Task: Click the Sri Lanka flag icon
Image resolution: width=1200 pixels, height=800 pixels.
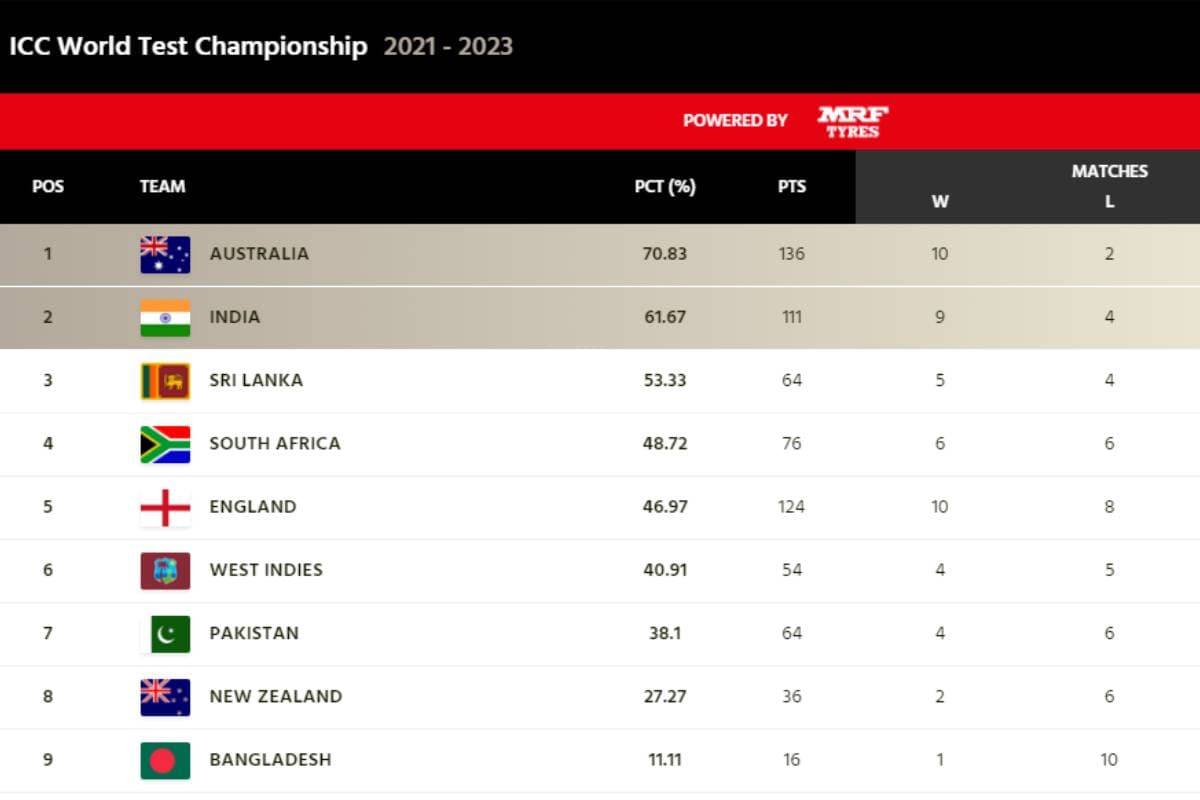Action: [165, 380]
